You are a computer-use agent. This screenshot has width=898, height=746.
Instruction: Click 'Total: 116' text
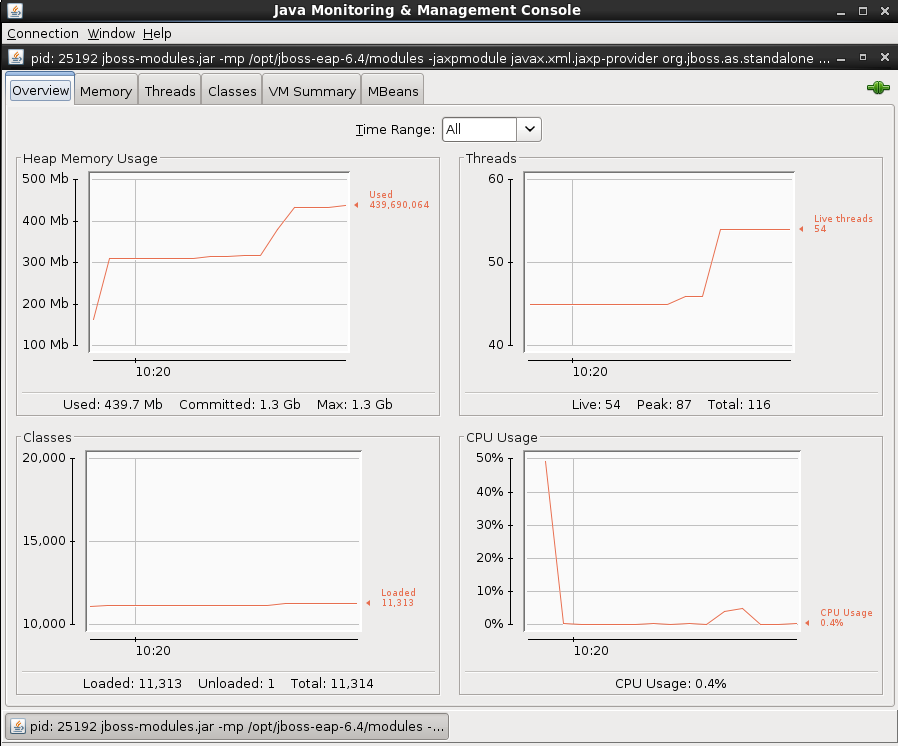739,404
